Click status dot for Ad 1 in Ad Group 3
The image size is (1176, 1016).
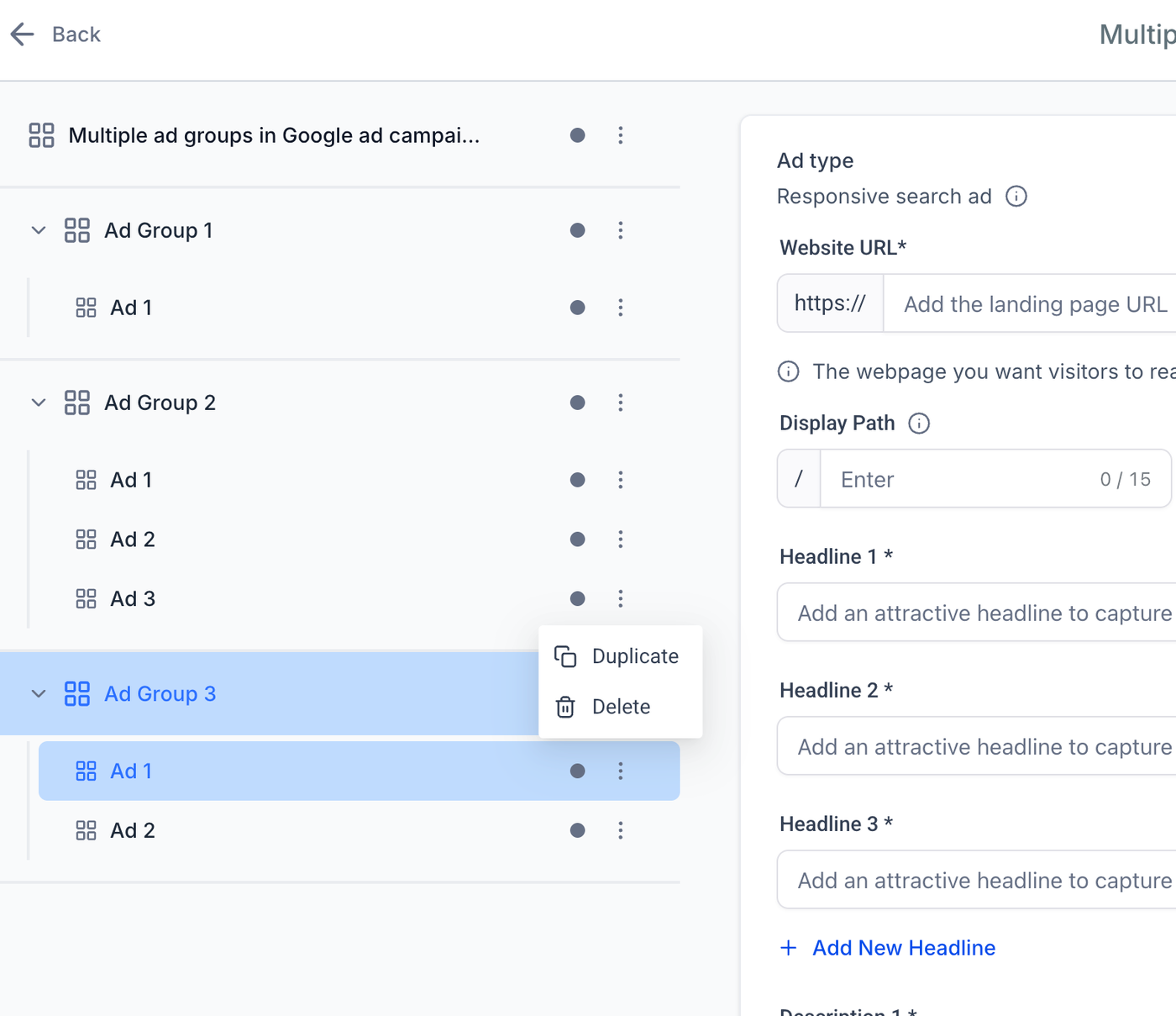tap(577, 771)
